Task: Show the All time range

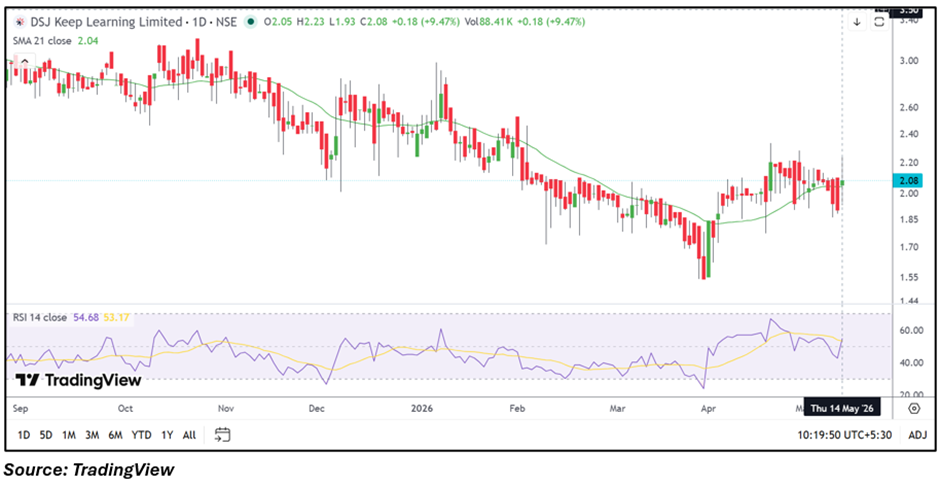Action: coord(189,435)
